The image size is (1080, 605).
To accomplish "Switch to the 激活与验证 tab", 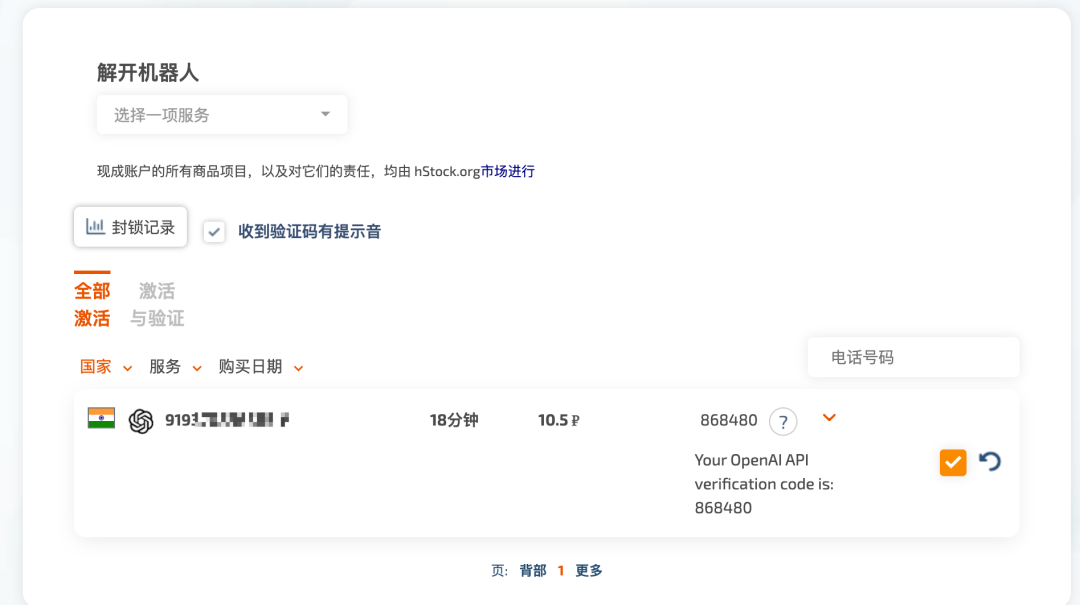I will point(157,304).
